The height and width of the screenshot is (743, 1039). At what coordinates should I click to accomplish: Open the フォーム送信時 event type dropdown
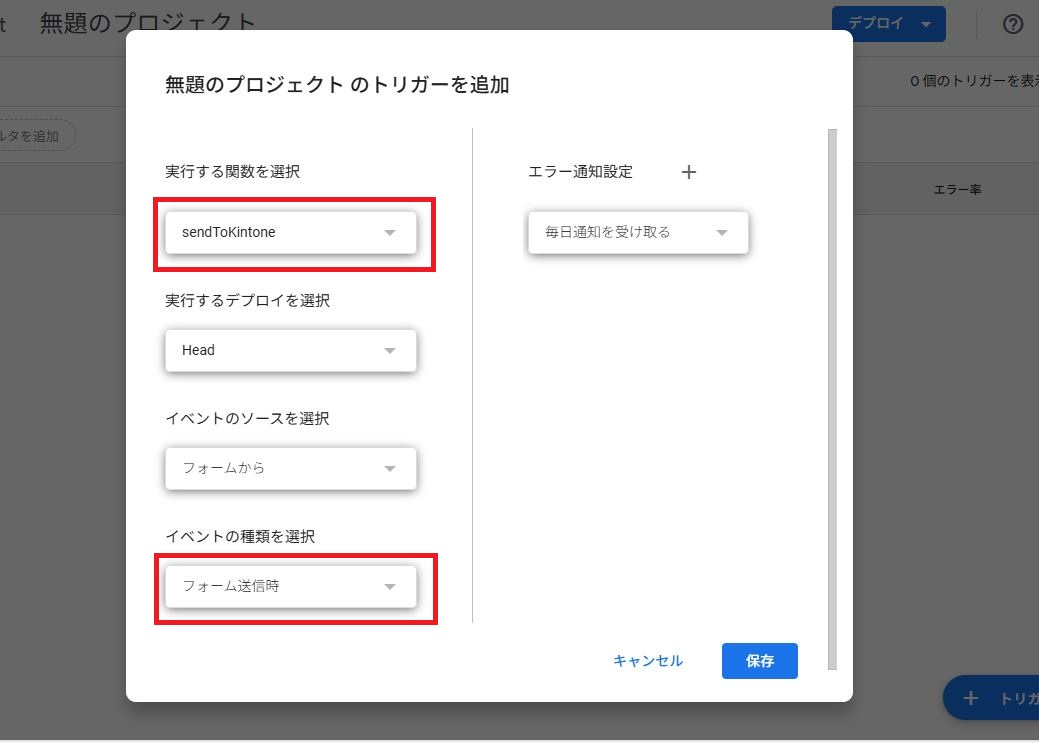point(290,587)
